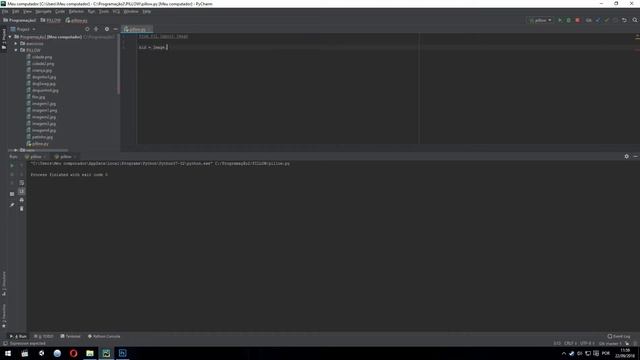The height and width of the screenshot is (360, 640).
Task: Toggle scroll to end icon in Run panel
Action: point(22,191)
